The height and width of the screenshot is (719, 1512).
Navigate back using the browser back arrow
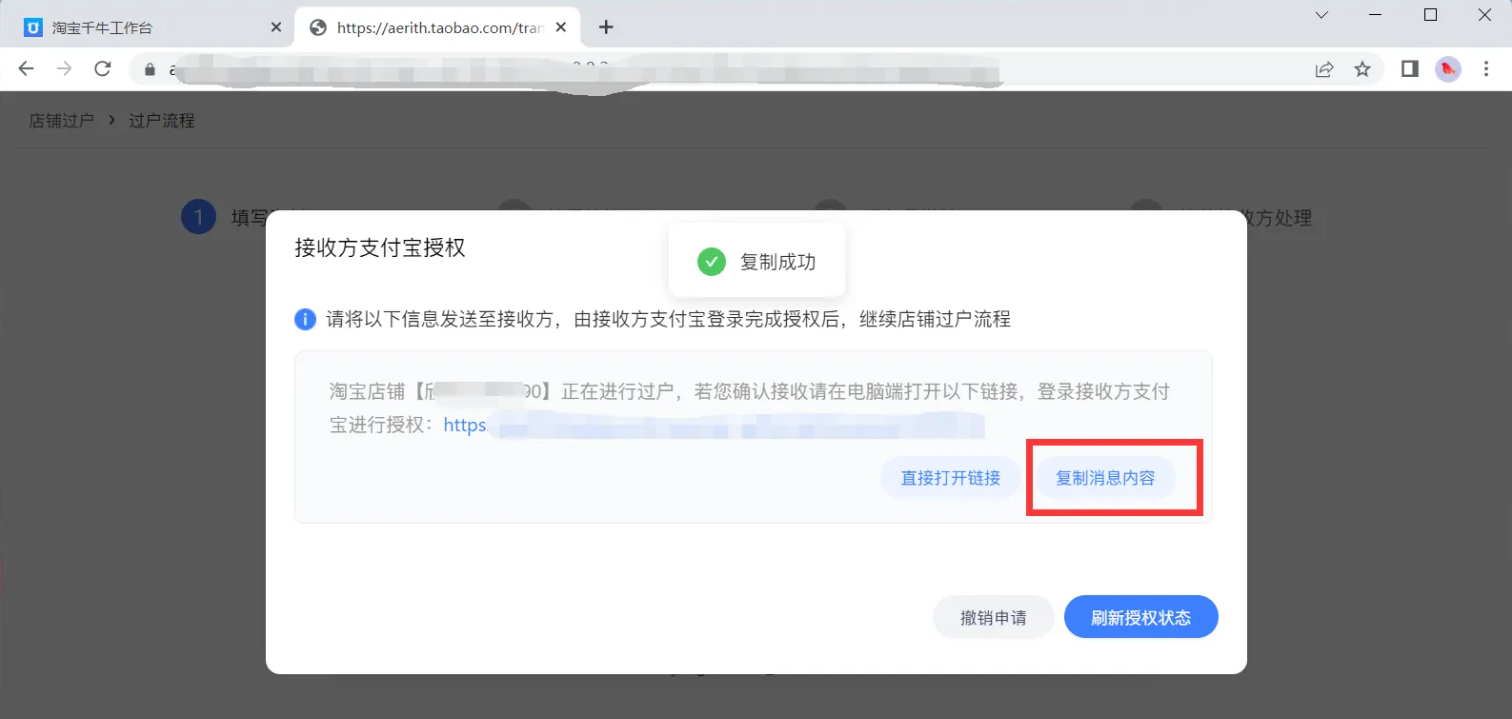(26, 69)
